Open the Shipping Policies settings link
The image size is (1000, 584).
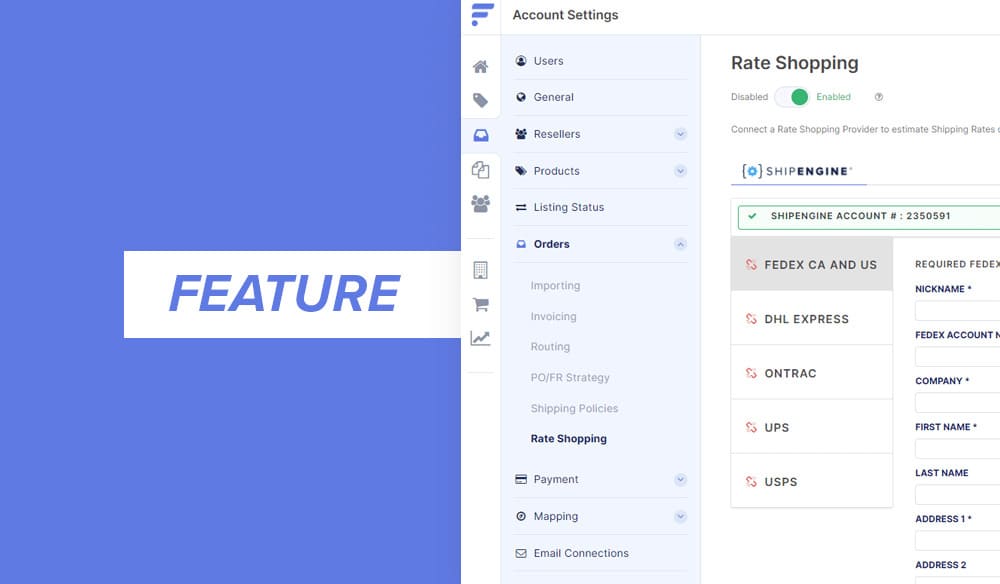(574, 408)
